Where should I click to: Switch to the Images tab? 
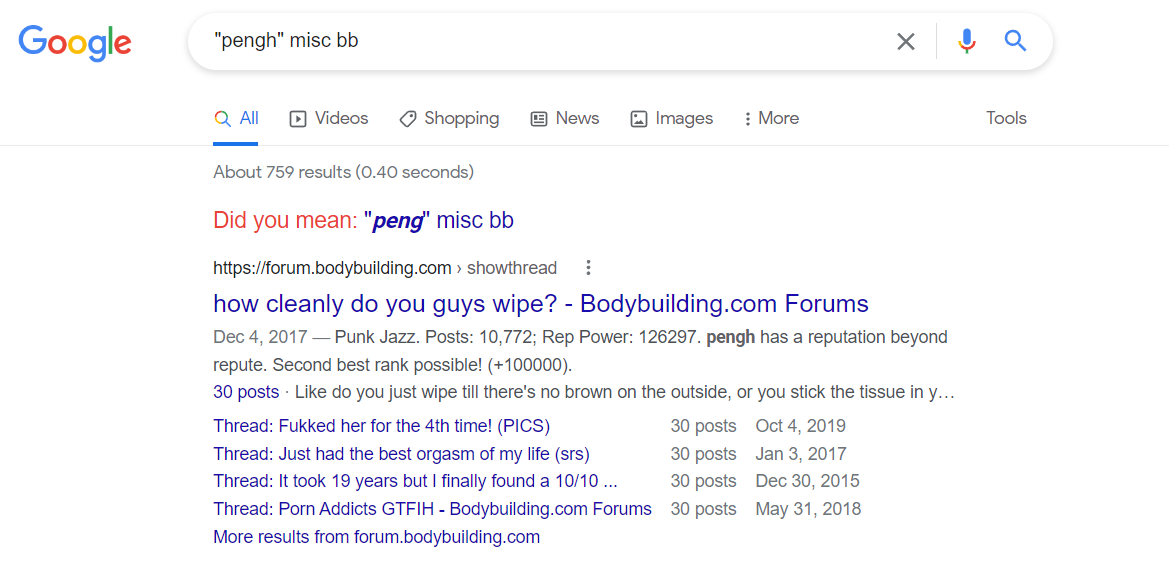point(672,119)
